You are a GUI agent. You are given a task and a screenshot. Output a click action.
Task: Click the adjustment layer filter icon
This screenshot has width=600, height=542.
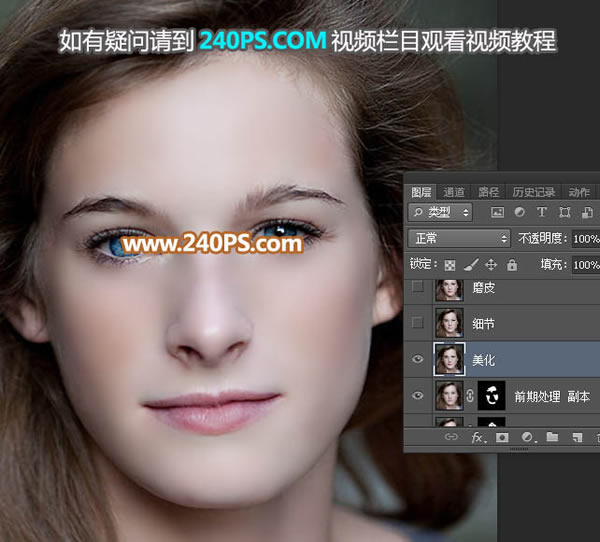click(x=519, y=213)
